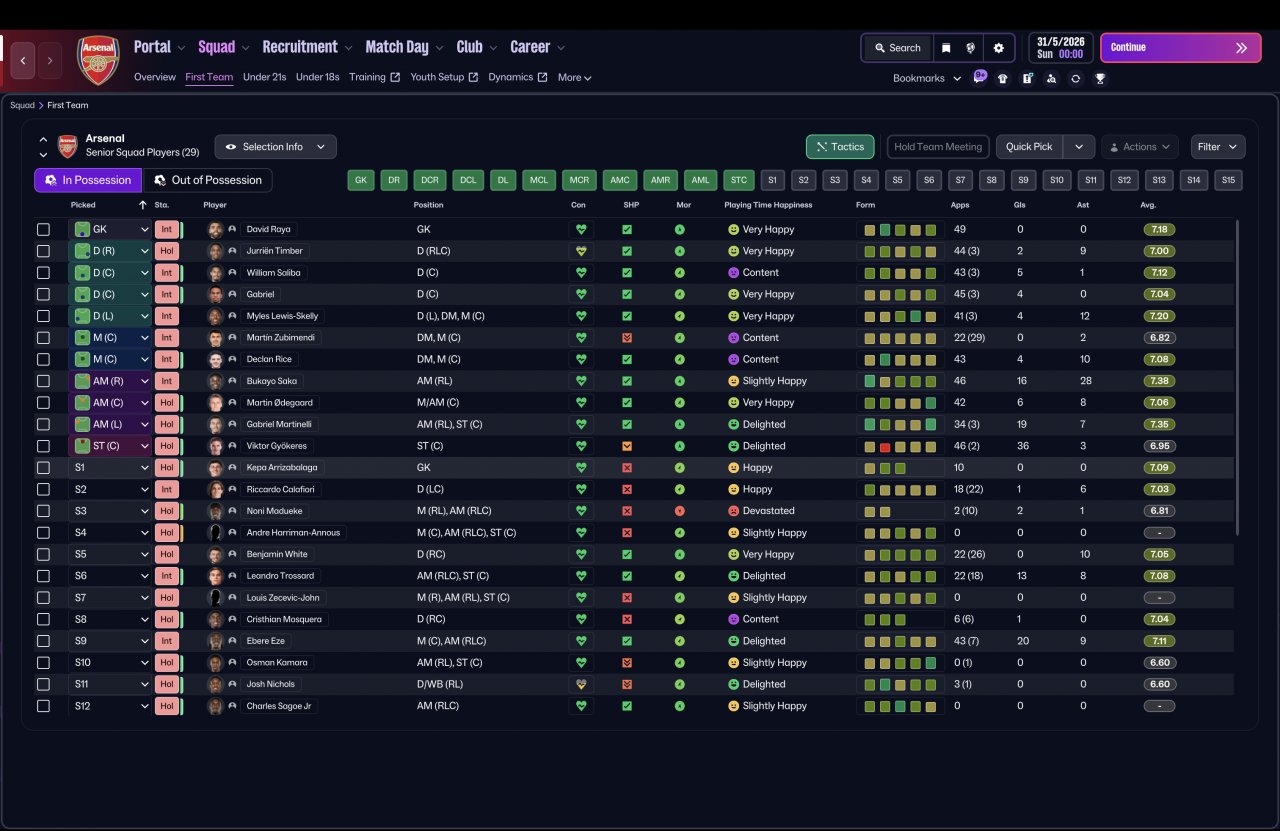Click Gabriel Martinelli's Hol status badge
This screenshot has width=1280, height=831.
point(167,424)
